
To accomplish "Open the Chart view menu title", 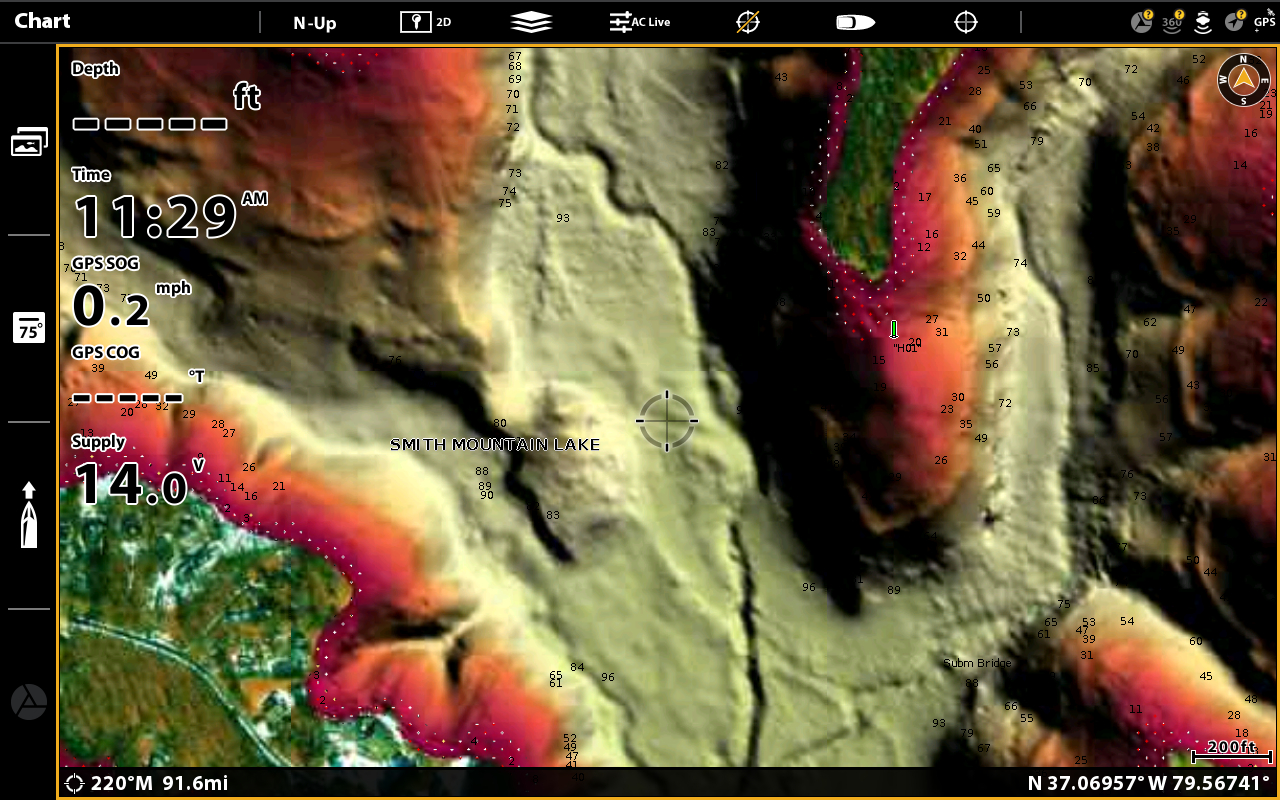I will tap(42, 21).
